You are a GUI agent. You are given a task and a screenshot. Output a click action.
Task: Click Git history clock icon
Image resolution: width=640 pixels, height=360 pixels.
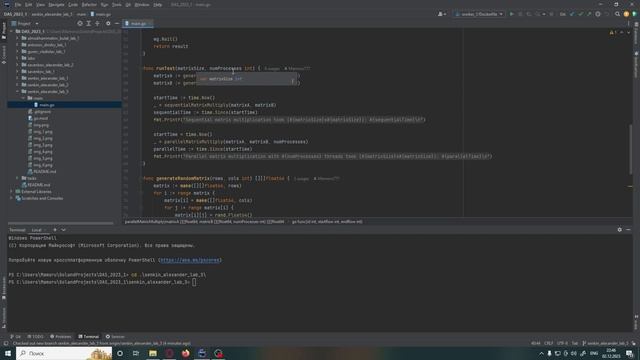pyautogui.click(x=598, y=14)
